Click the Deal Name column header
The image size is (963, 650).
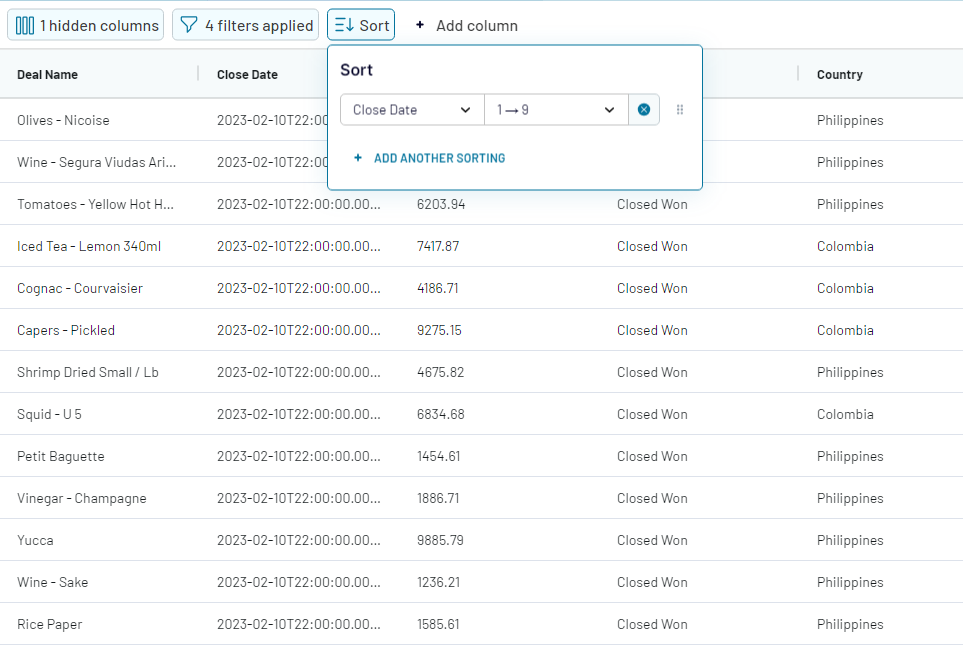tap(47, 74)
